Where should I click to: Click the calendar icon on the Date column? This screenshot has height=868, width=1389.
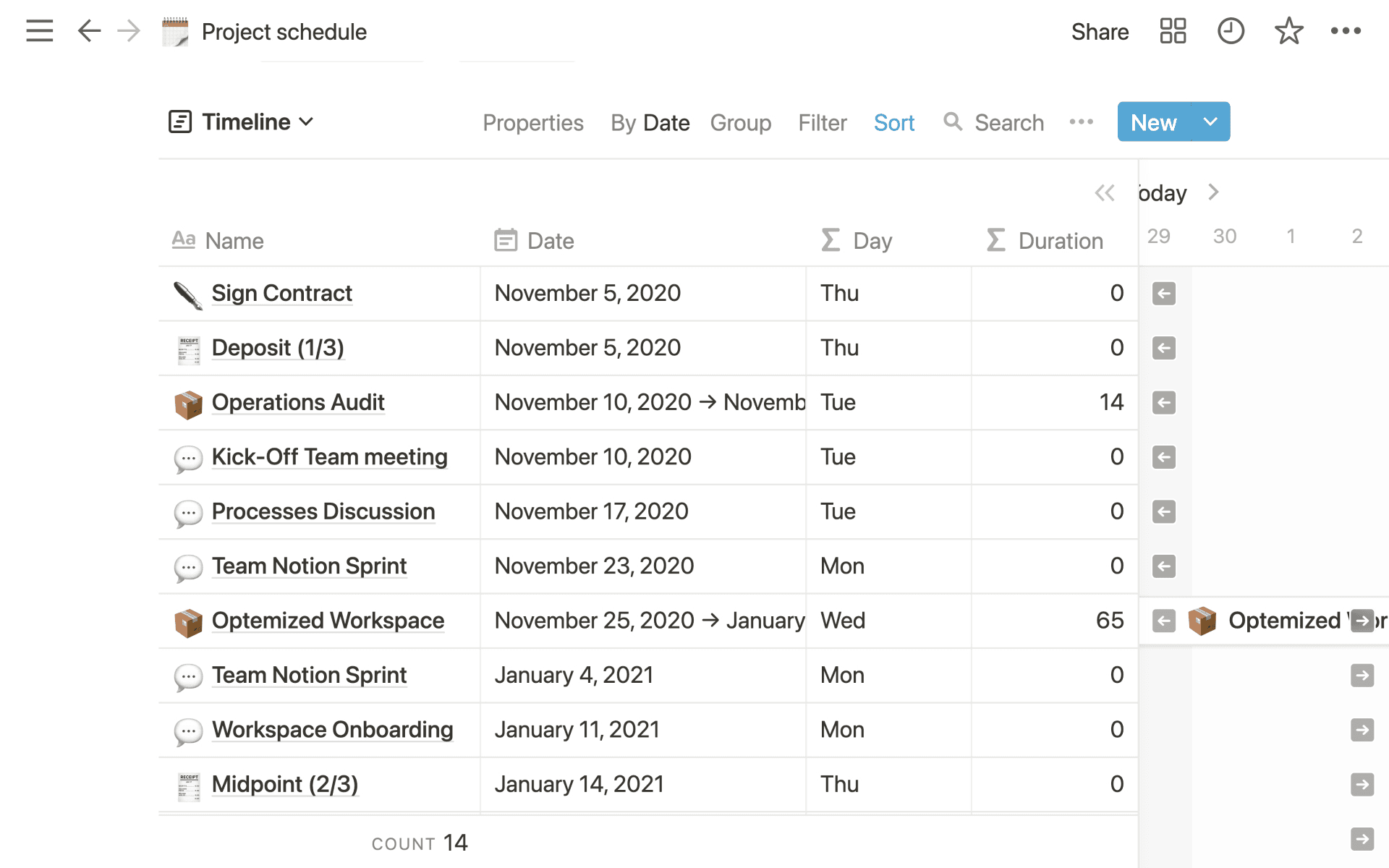[506, 239]
